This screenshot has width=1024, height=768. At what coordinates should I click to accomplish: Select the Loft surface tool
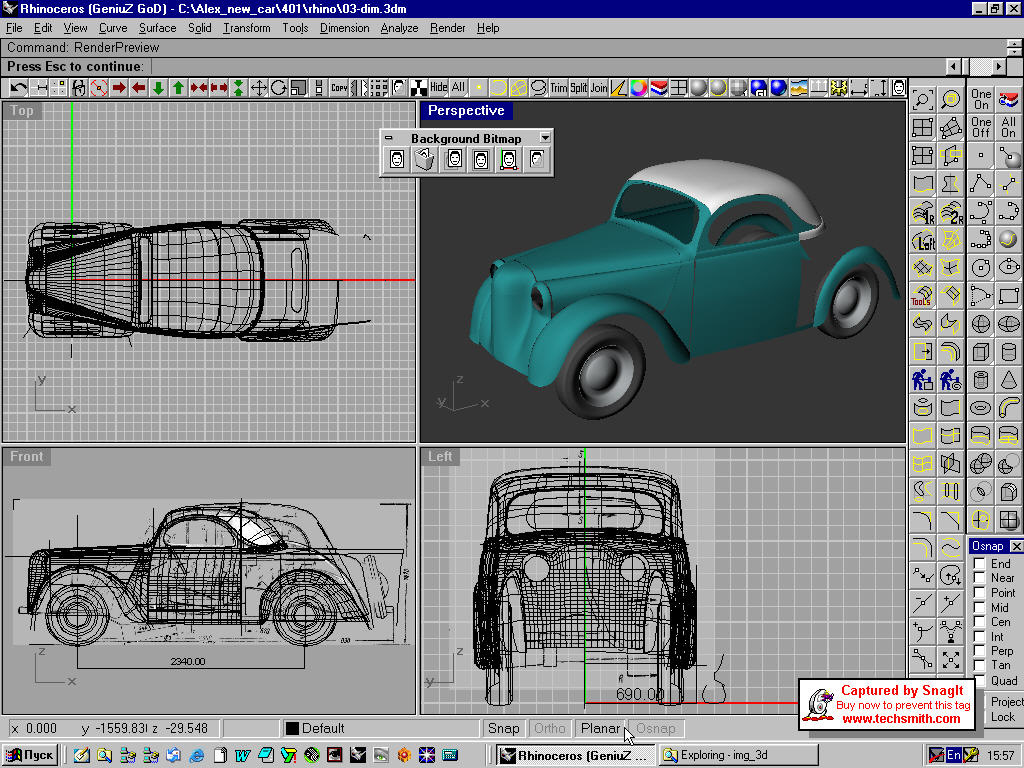pyautogui.click(x=923, y=240)
